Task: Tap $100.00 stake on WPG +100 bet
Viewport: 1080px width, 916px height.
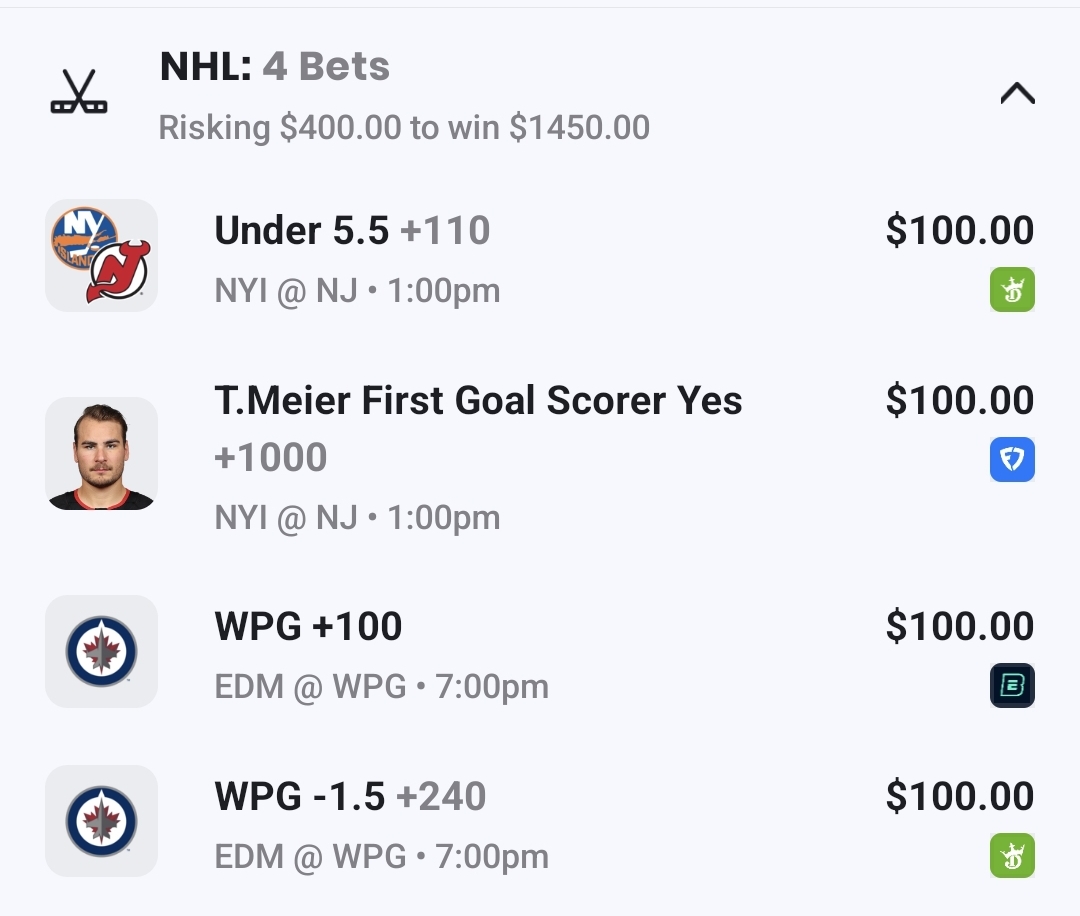Action: [959, 627]
